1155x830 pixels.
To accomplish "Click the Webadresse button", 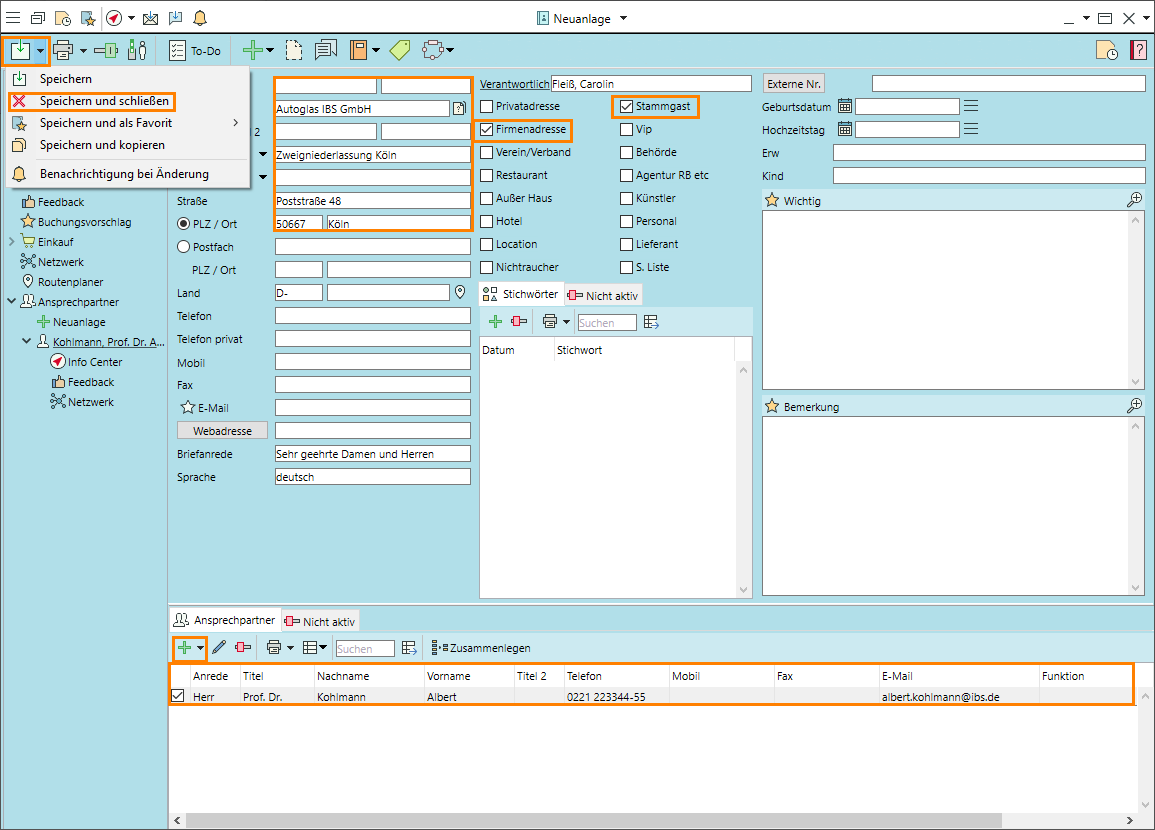I will (222, 431).
